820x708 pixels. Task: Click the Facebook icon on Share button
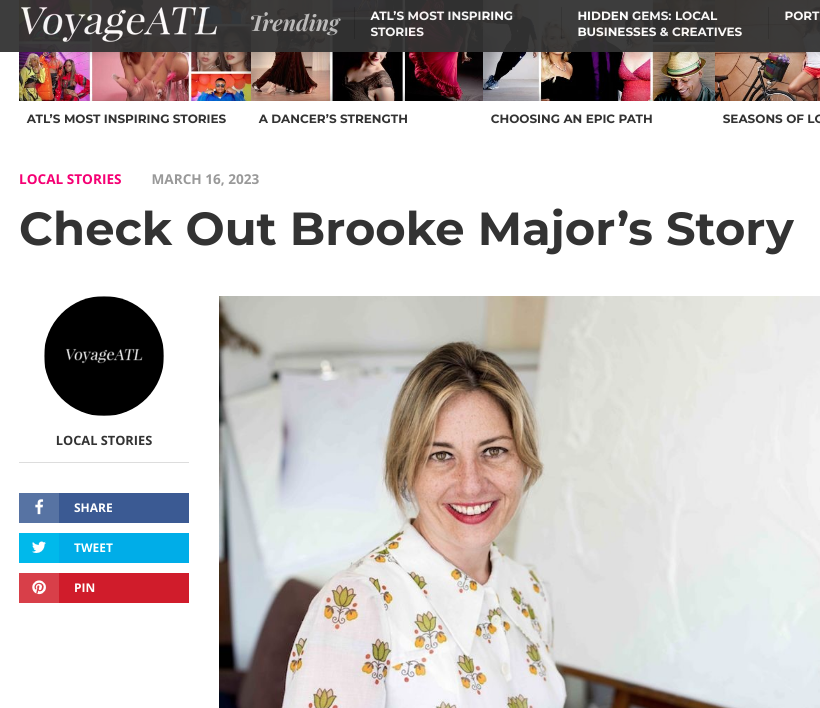39,507
